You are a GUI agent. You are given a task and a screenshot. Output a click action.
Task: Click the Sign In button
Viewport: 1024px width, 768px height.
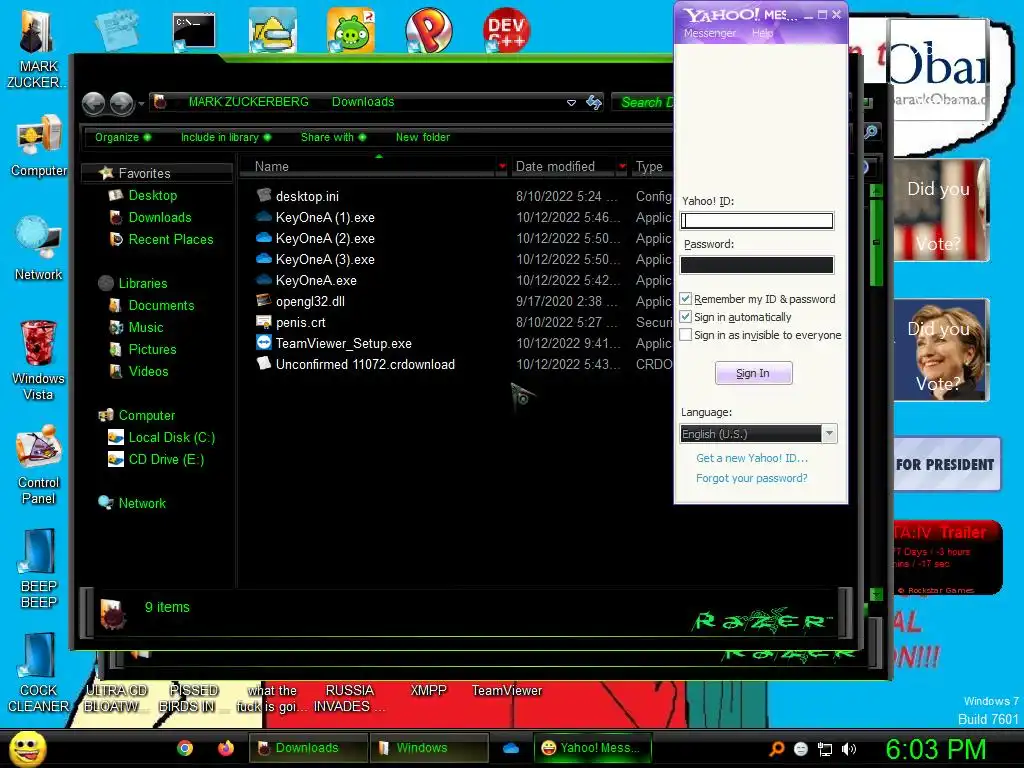[x=754, y=373]
